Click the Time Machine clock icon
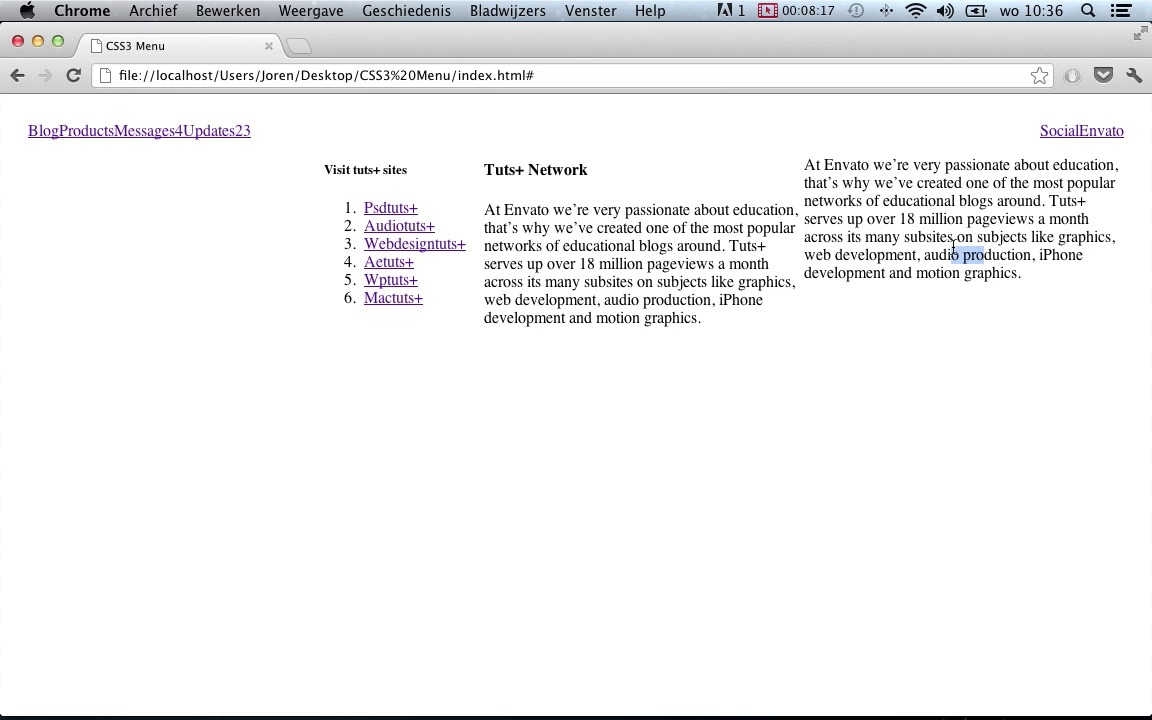Viewport: 1152px width, 720px height. point(856,10)
